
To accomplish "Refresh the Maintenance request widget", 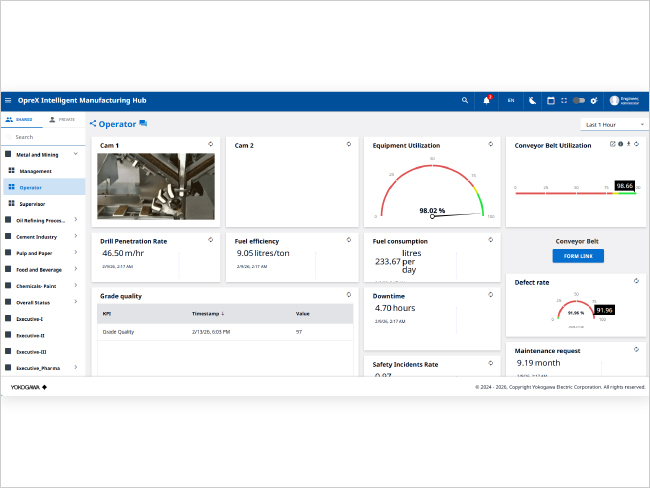I will coord(636,350).
